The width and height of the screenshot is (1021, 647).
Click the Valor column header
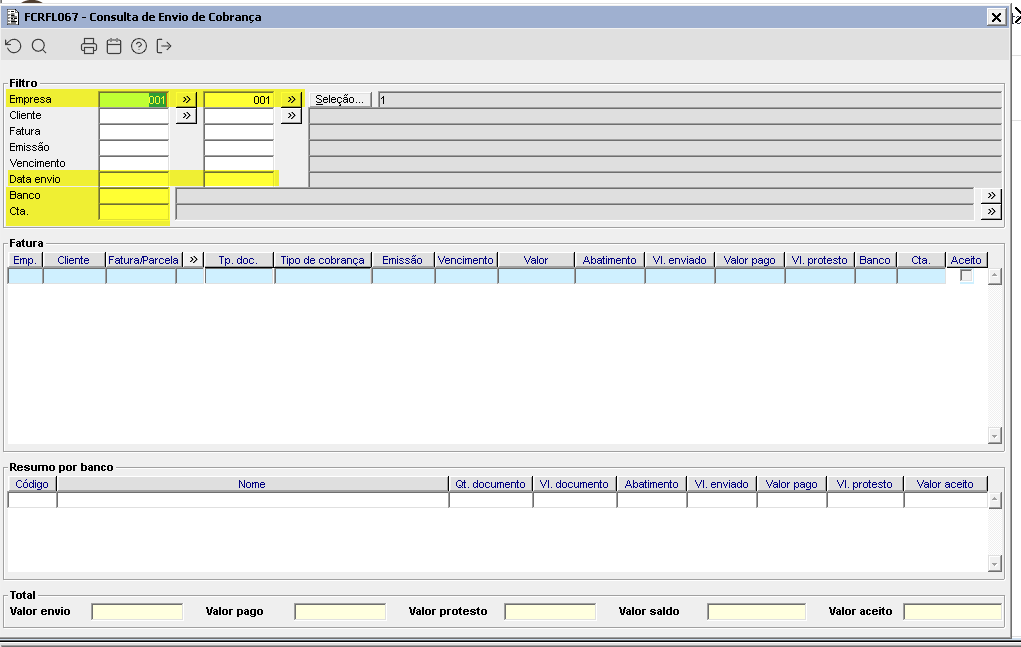tap(536, 260)
